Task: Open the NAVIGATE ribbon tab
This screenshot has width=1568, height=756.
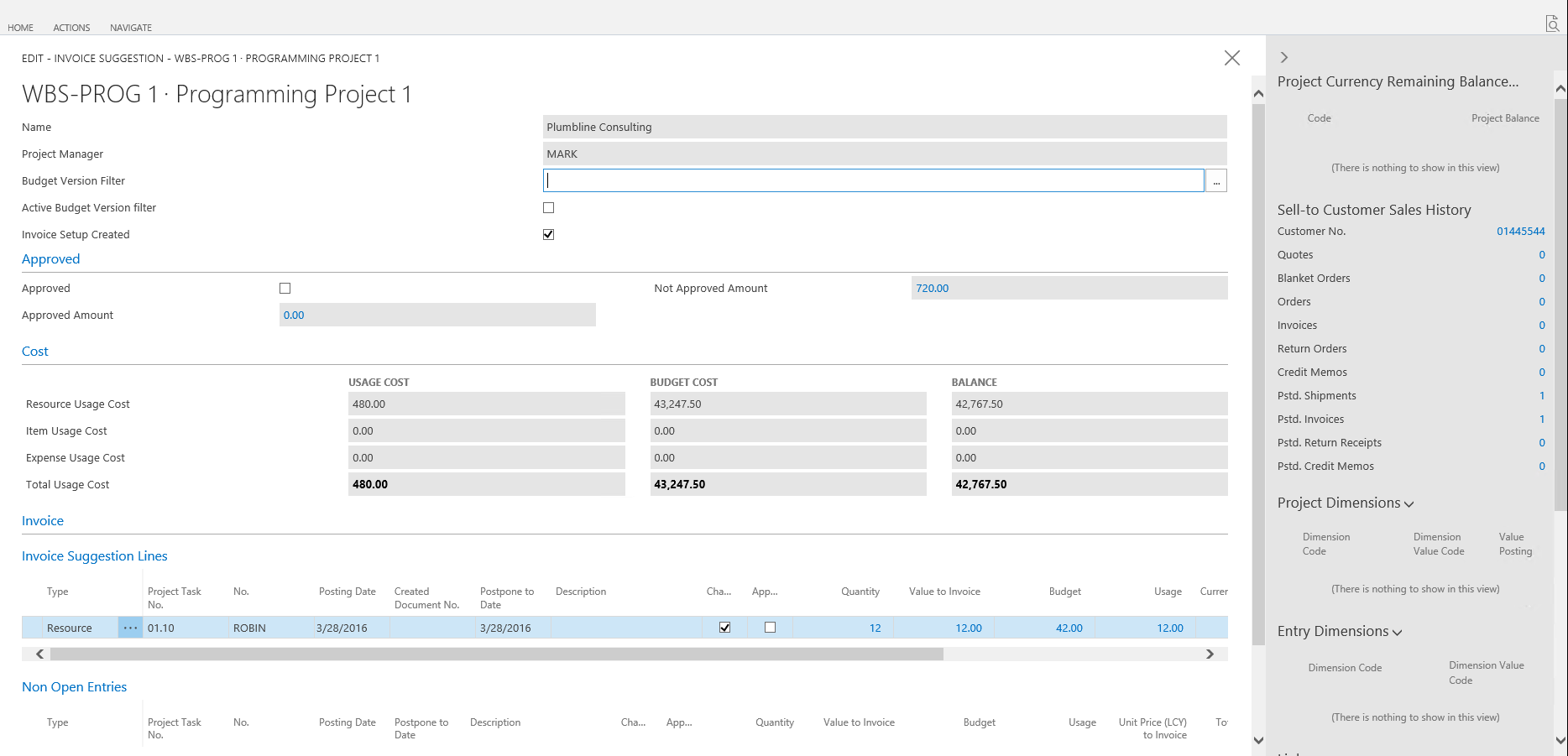Action: 131,28
